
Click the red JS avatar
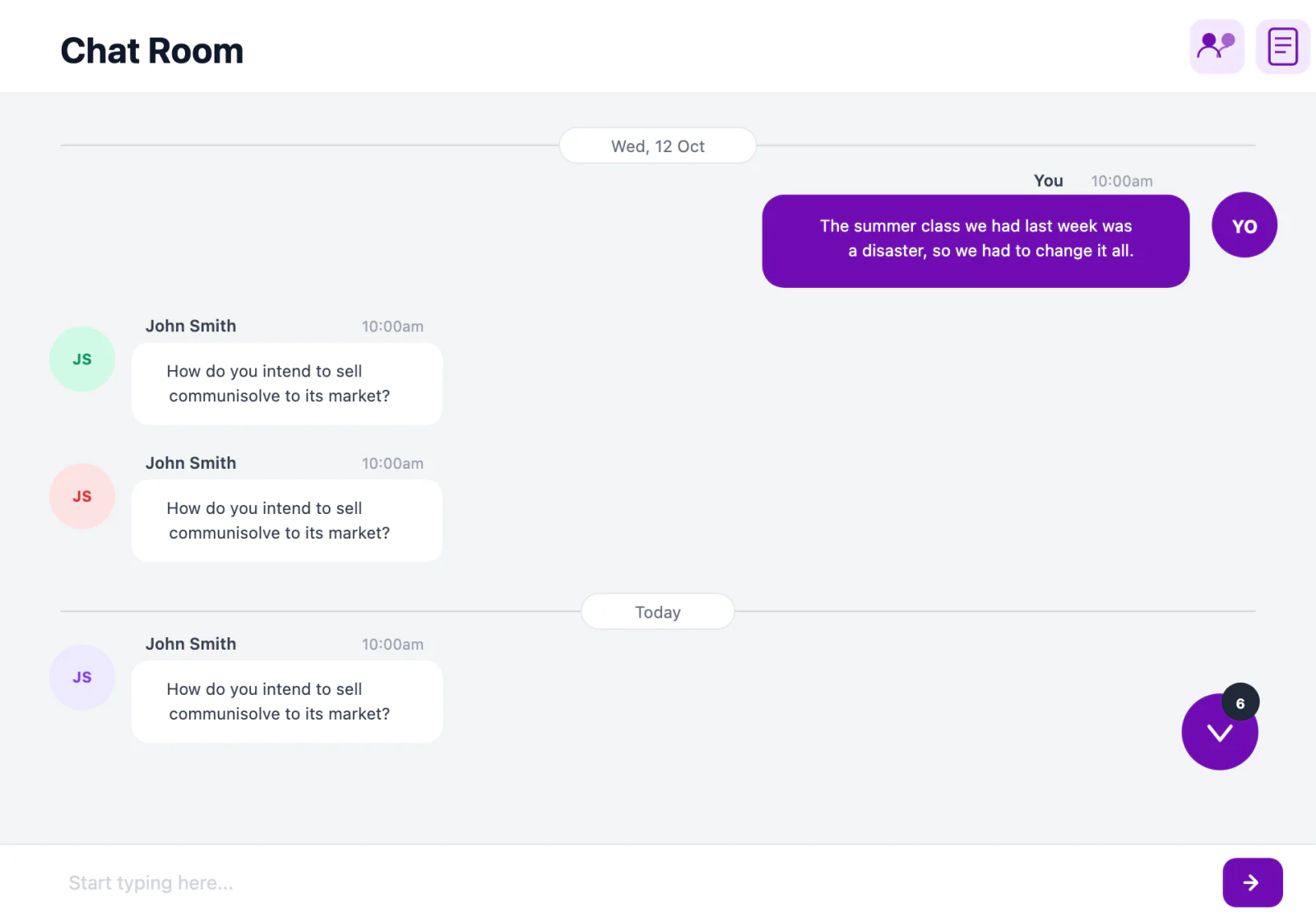(82, 497)
